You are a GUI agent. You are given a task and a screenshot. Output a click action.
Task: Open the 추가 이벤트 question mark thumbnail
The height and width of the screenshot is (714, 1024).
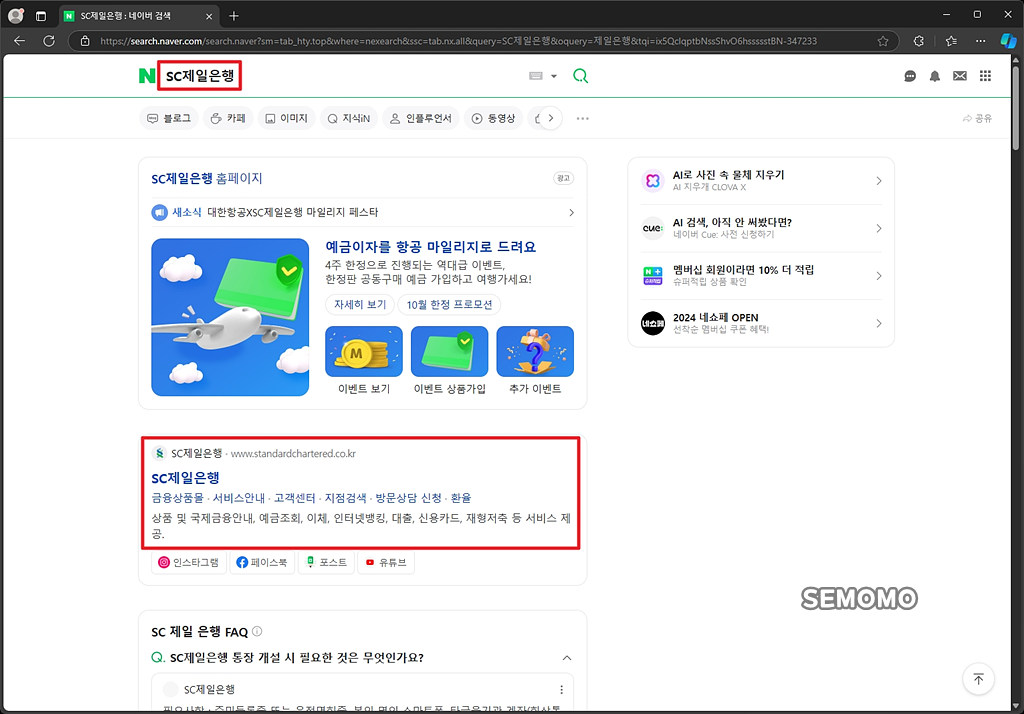[535, 351]
